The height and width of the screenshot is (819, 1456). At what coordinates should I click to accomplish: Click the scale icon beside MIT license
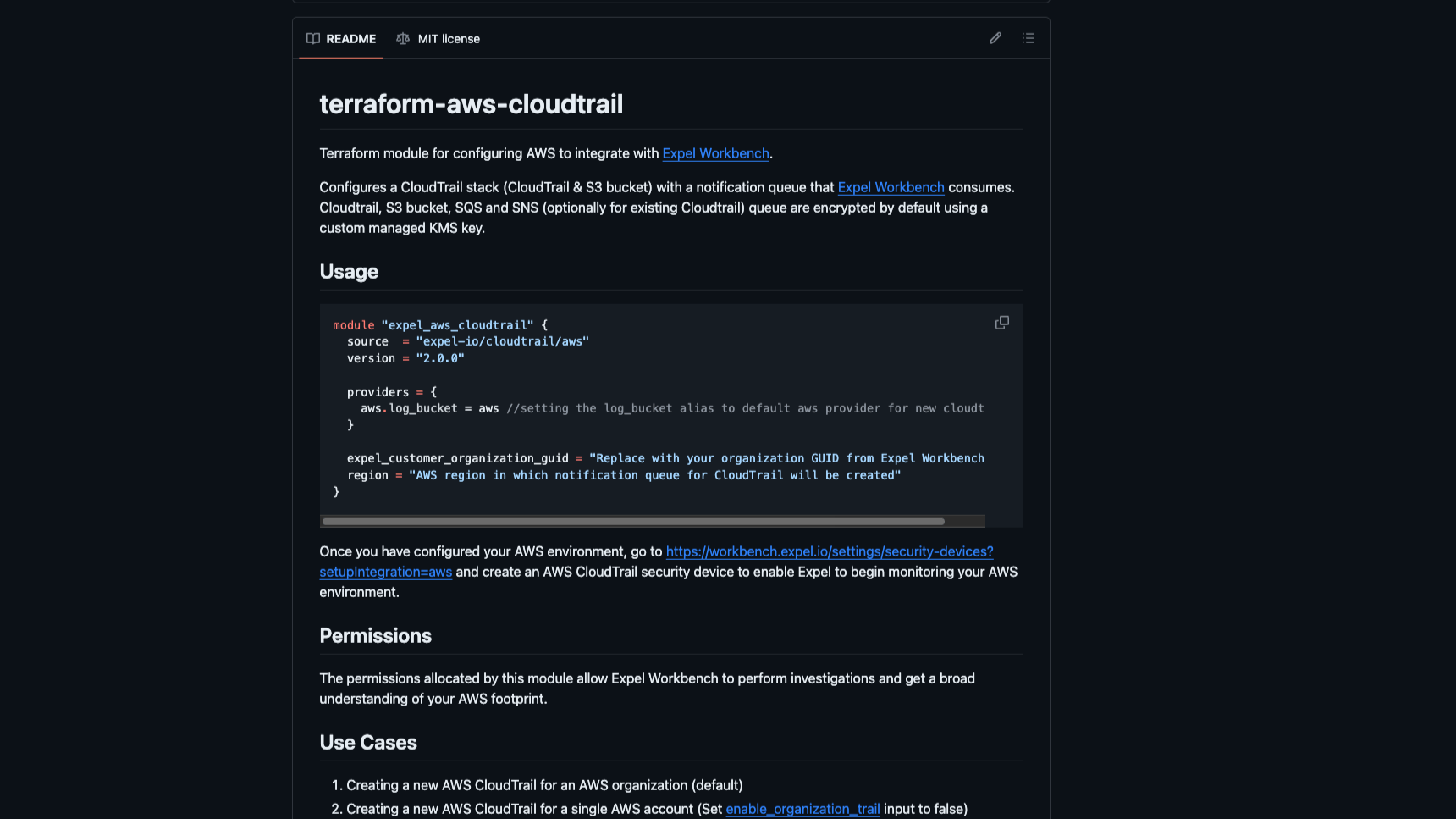[x=403, y=39]
